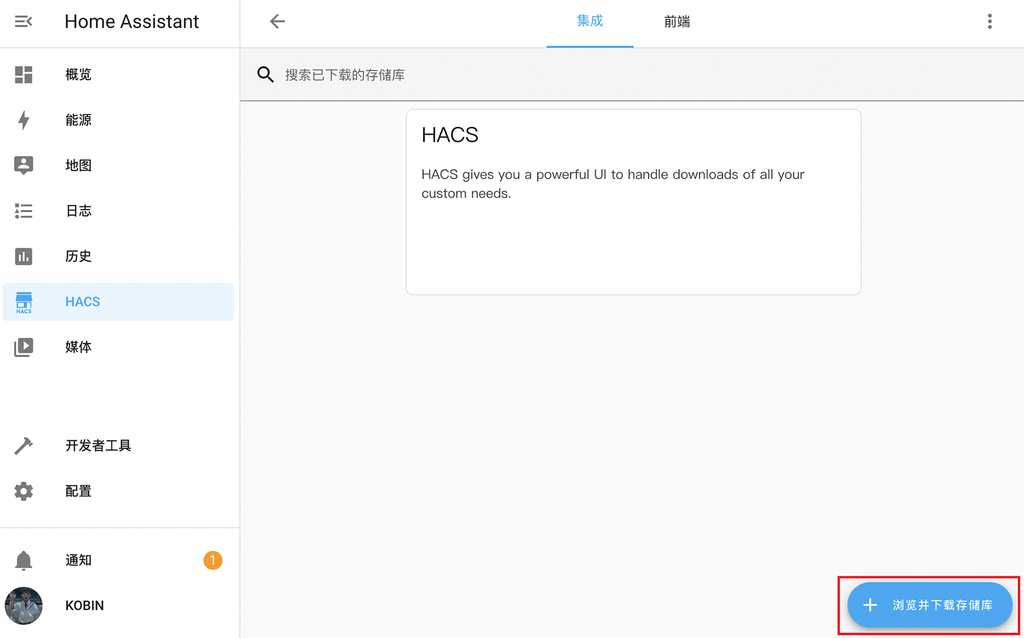
Task: Open the three-dot overflow menu
Action: (x=989, y=20)
